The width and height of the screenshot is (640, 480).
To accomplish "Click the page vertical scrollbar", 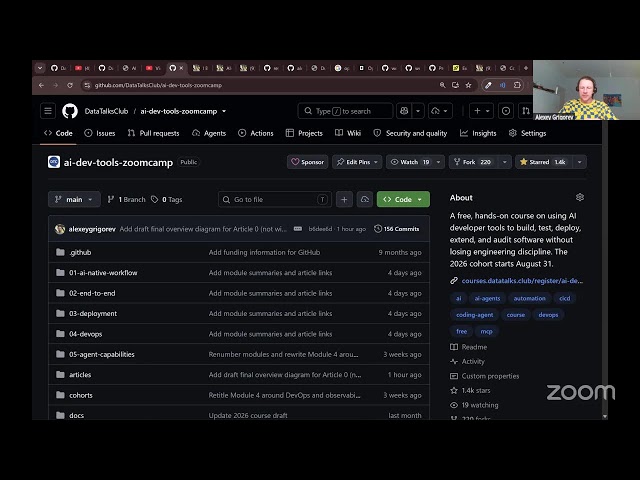I will [x=605, y=269].
